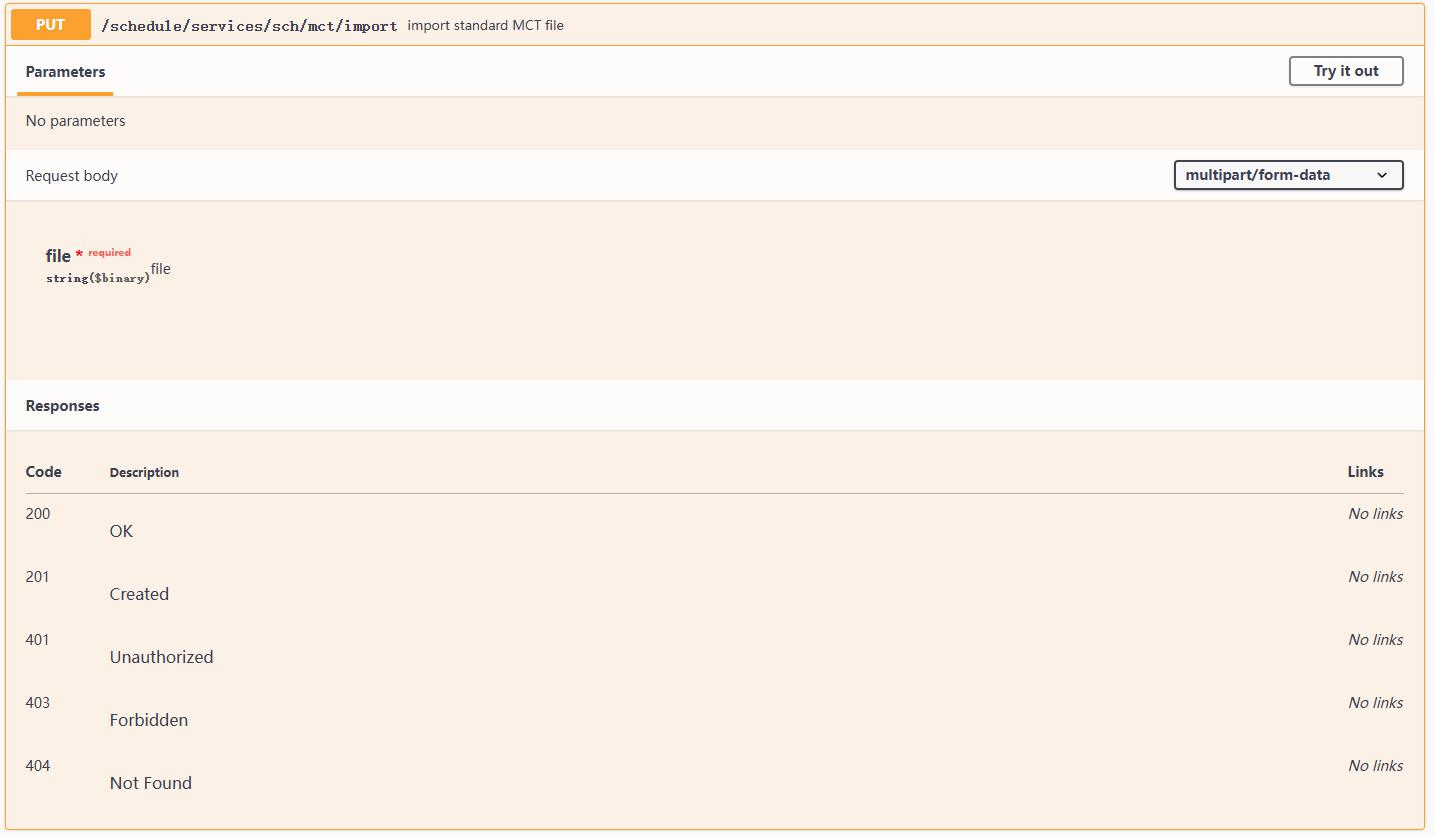Click the 'file' field name
Image resolution: width=1435 pixels, height=837 pixels.
58,257
